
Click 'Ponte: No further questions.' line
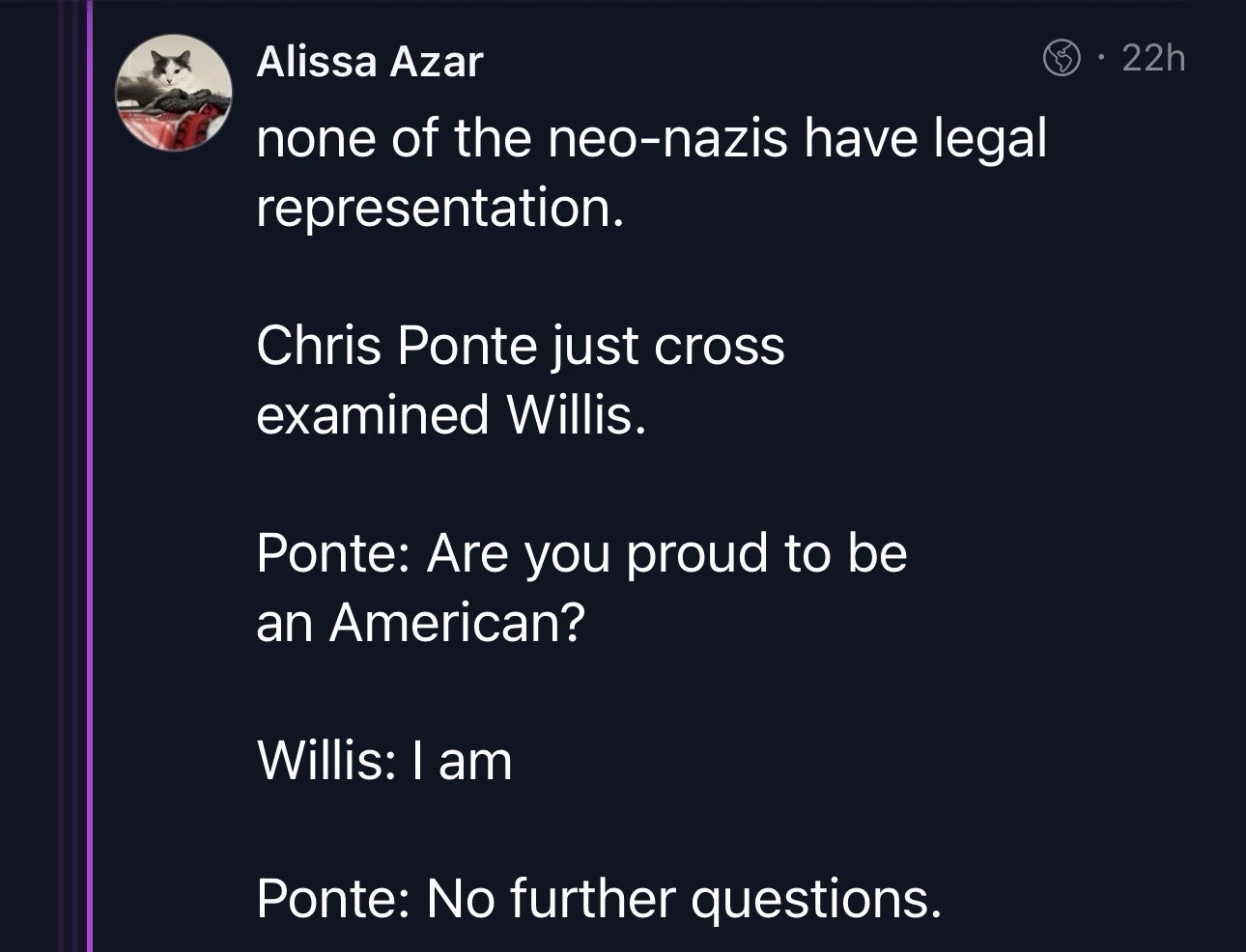pyautogui.click(x=598, y=899)
